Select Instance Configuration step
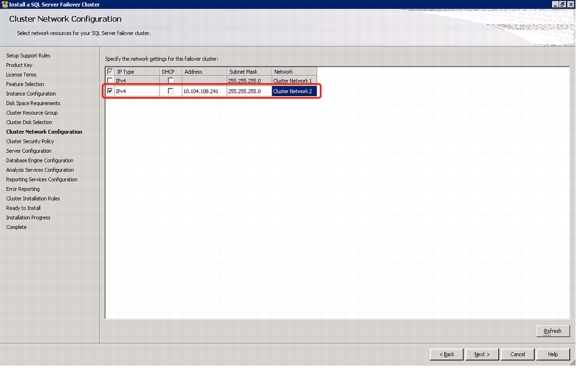The image size is (578, 369). [31, 94]
